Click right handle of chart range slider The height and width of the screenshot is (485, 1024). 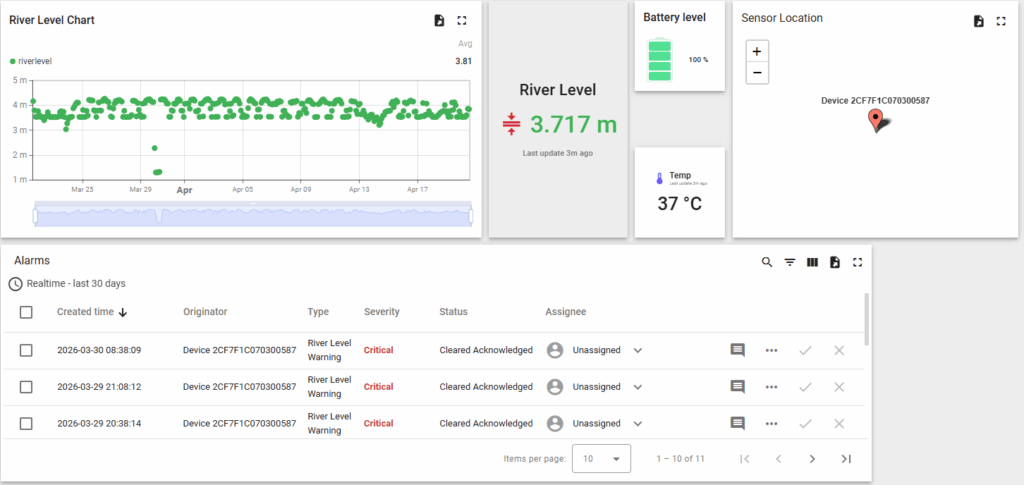pyautogui.click(x=471, y=215)
